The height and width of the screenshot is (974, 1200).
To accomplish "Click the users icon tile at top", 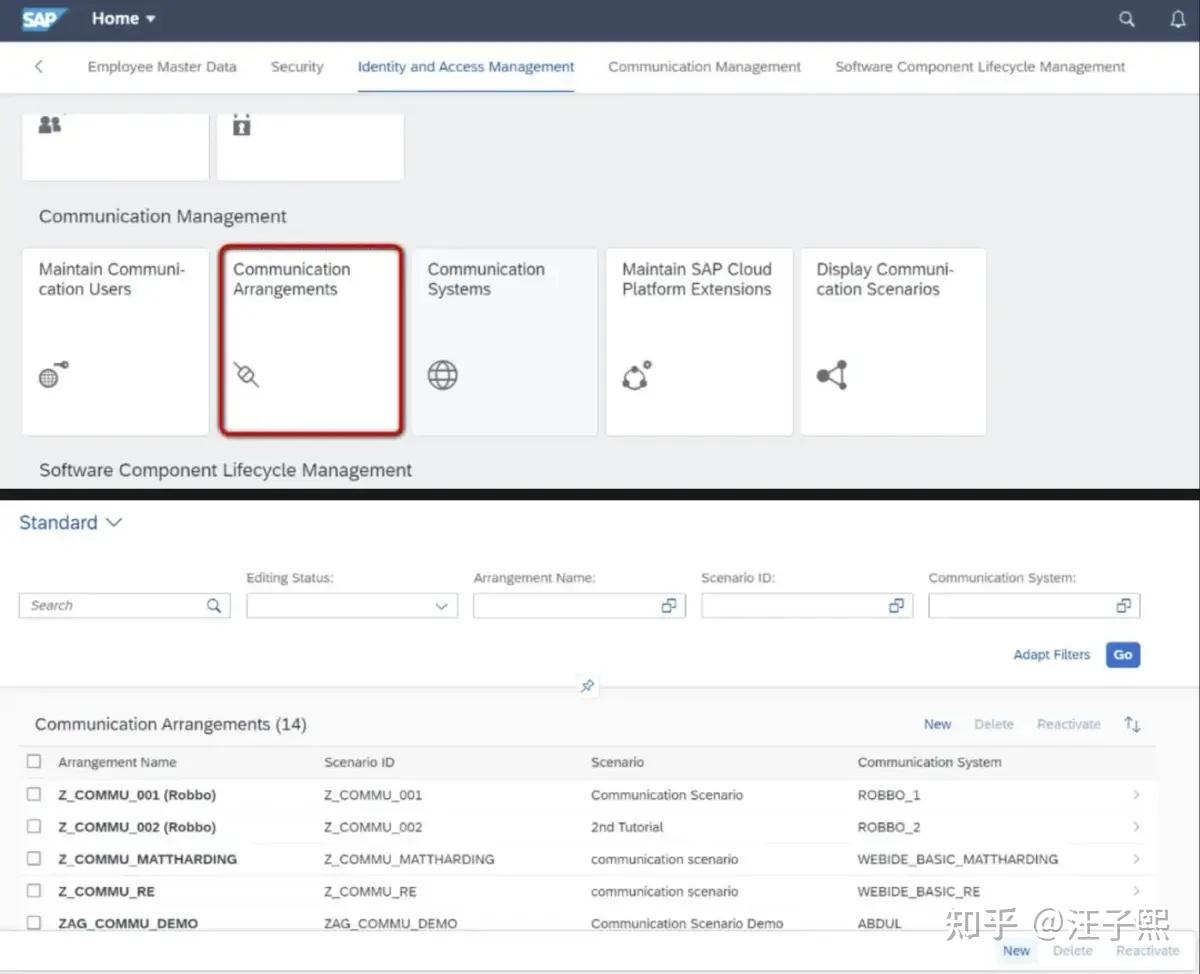I will click(x=115, y=146).
